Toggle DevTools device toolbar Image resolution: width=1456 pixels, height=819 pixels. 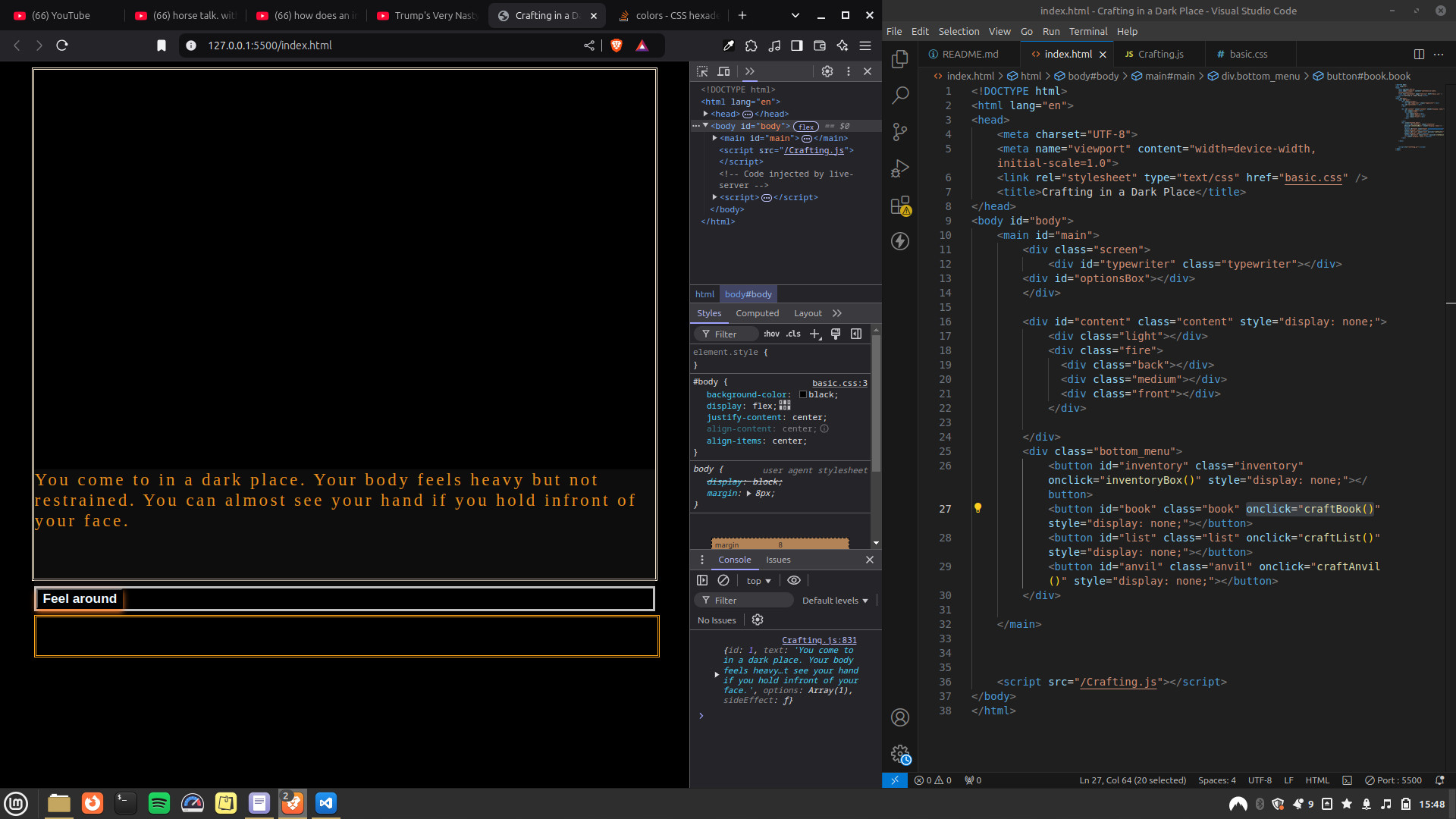[x=724, y=71]
